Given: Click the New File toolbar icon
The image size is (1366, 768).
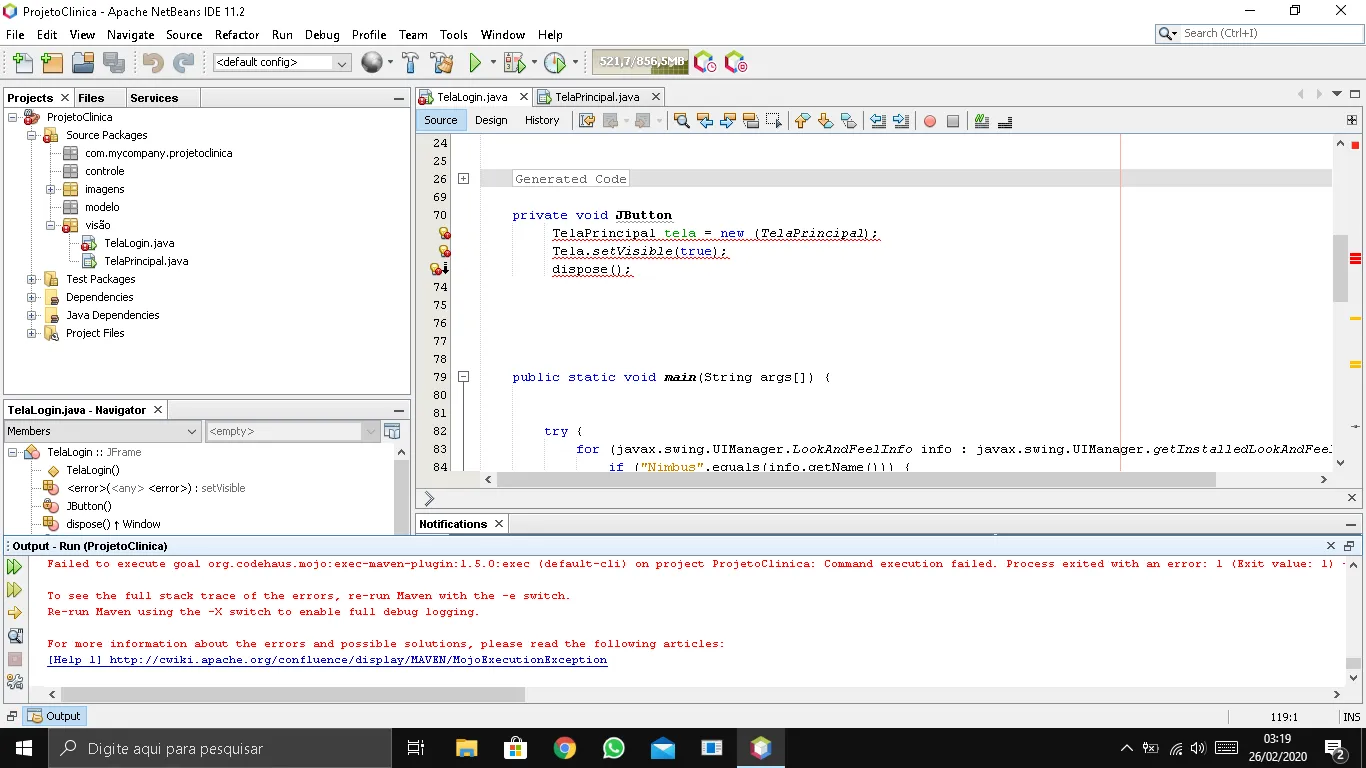Looking at the screenshot, I should (22, 63).
